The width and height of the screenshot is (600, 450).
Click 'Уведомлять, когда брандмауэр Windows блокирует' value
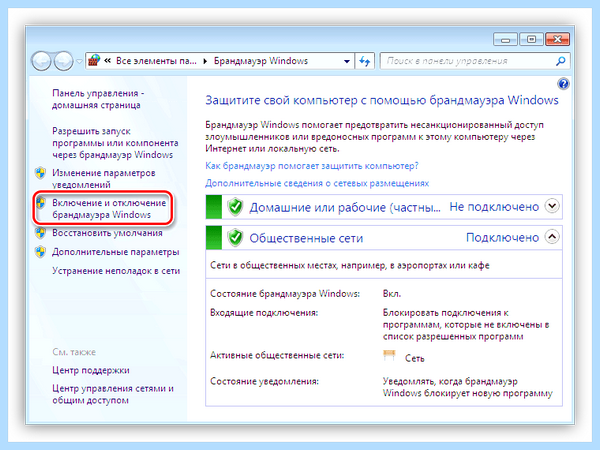click(468, 387)
